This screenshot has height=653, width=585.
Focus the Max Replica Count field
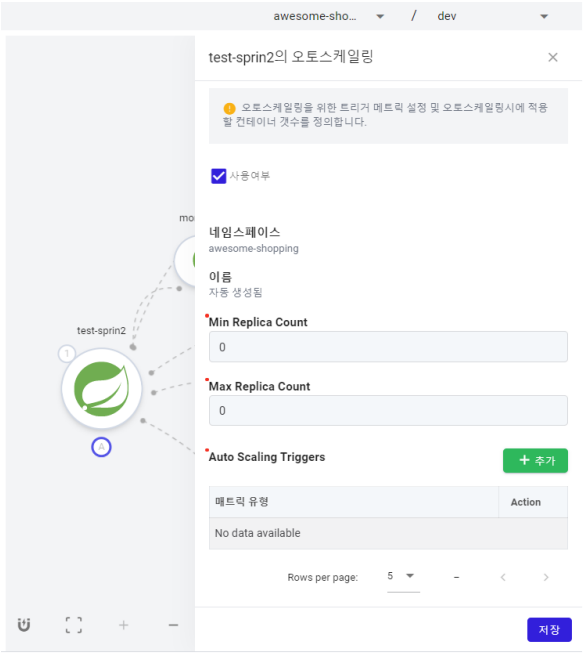[388, 410]
